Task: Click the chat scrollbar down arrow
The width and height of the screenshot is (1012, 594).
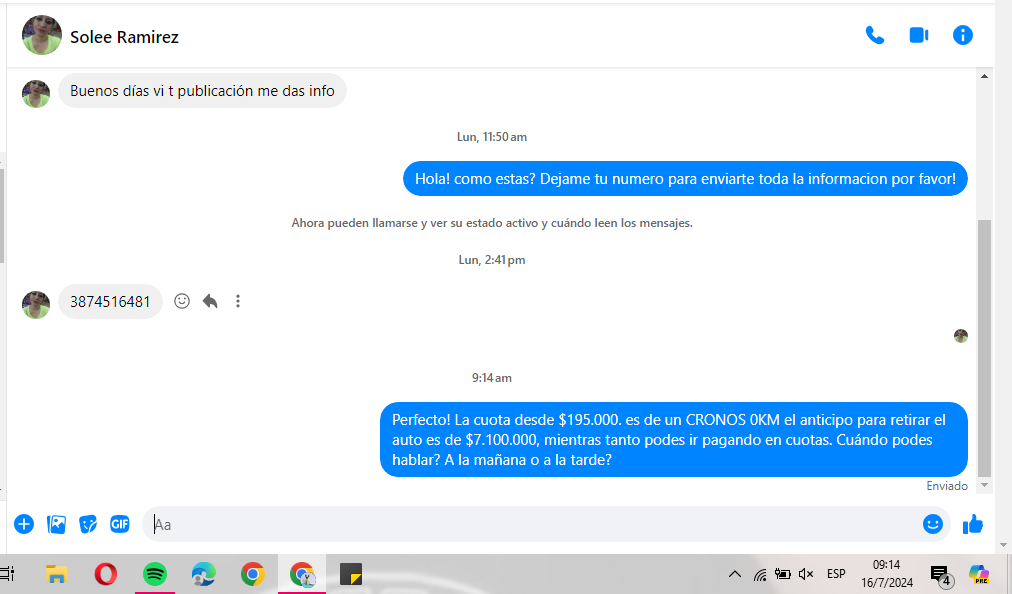Action: click(x=984, y=485)
